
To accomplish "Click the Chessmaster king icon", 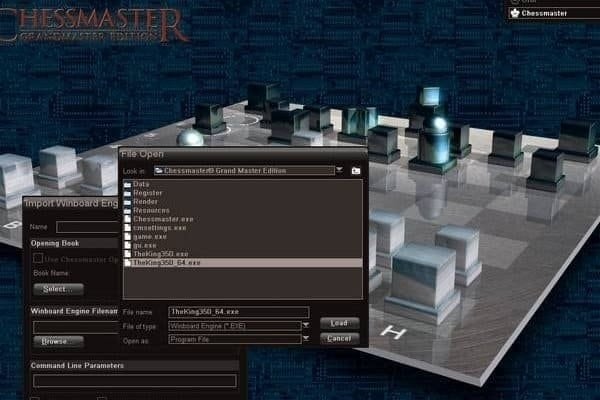I will coord(515,13).
